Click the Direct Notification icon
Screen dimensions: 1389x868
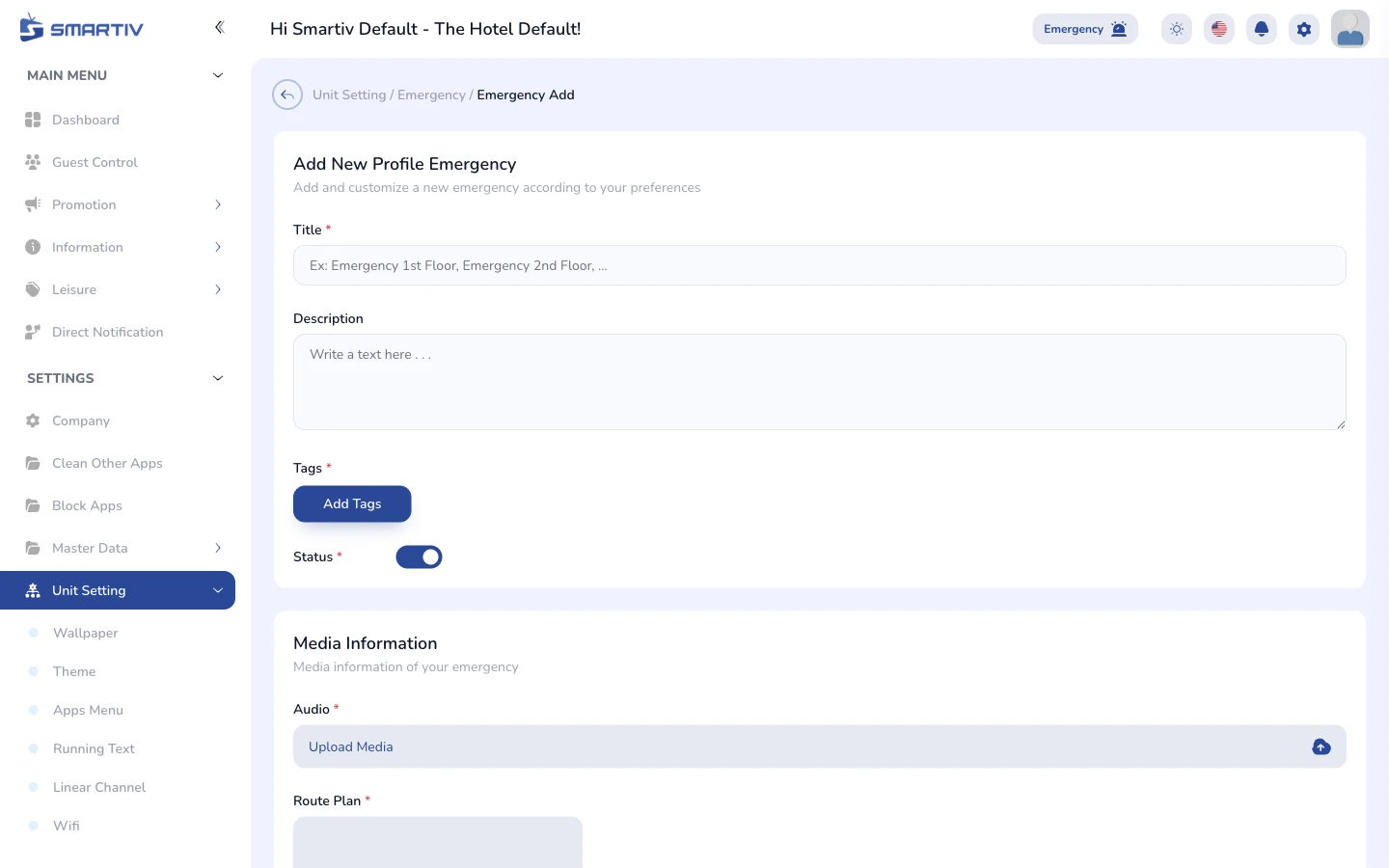tap(33, 332)
